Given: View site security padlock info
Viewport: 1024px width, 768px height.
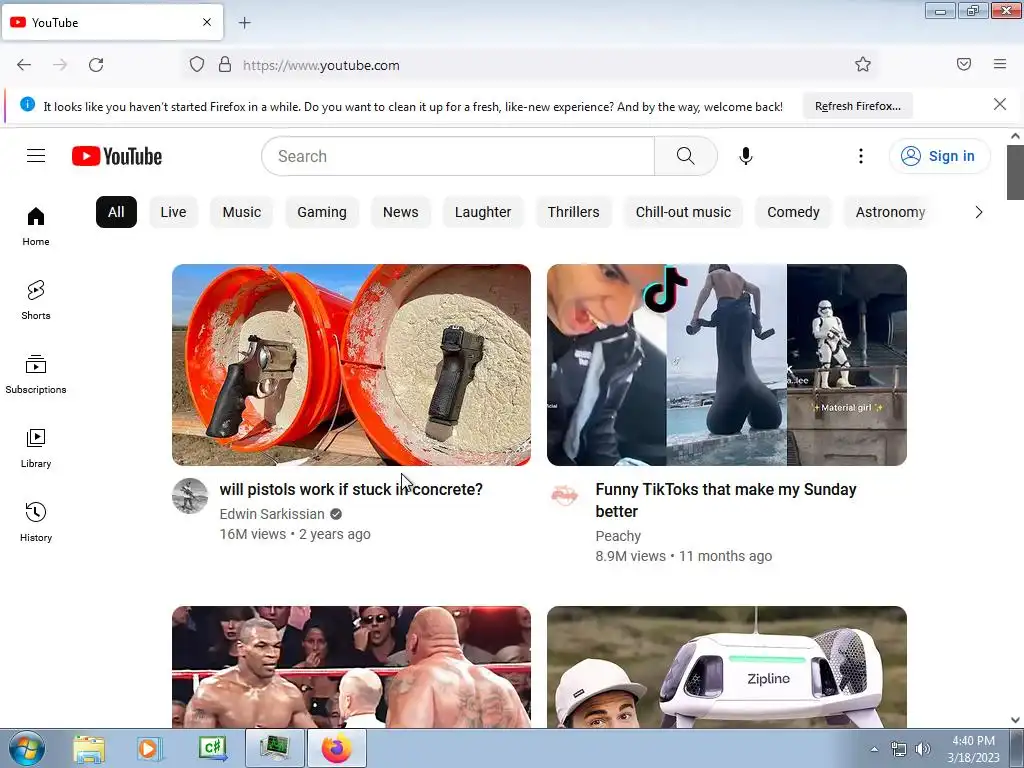Looking at the screenshot, I should click(x=225, y=65).
